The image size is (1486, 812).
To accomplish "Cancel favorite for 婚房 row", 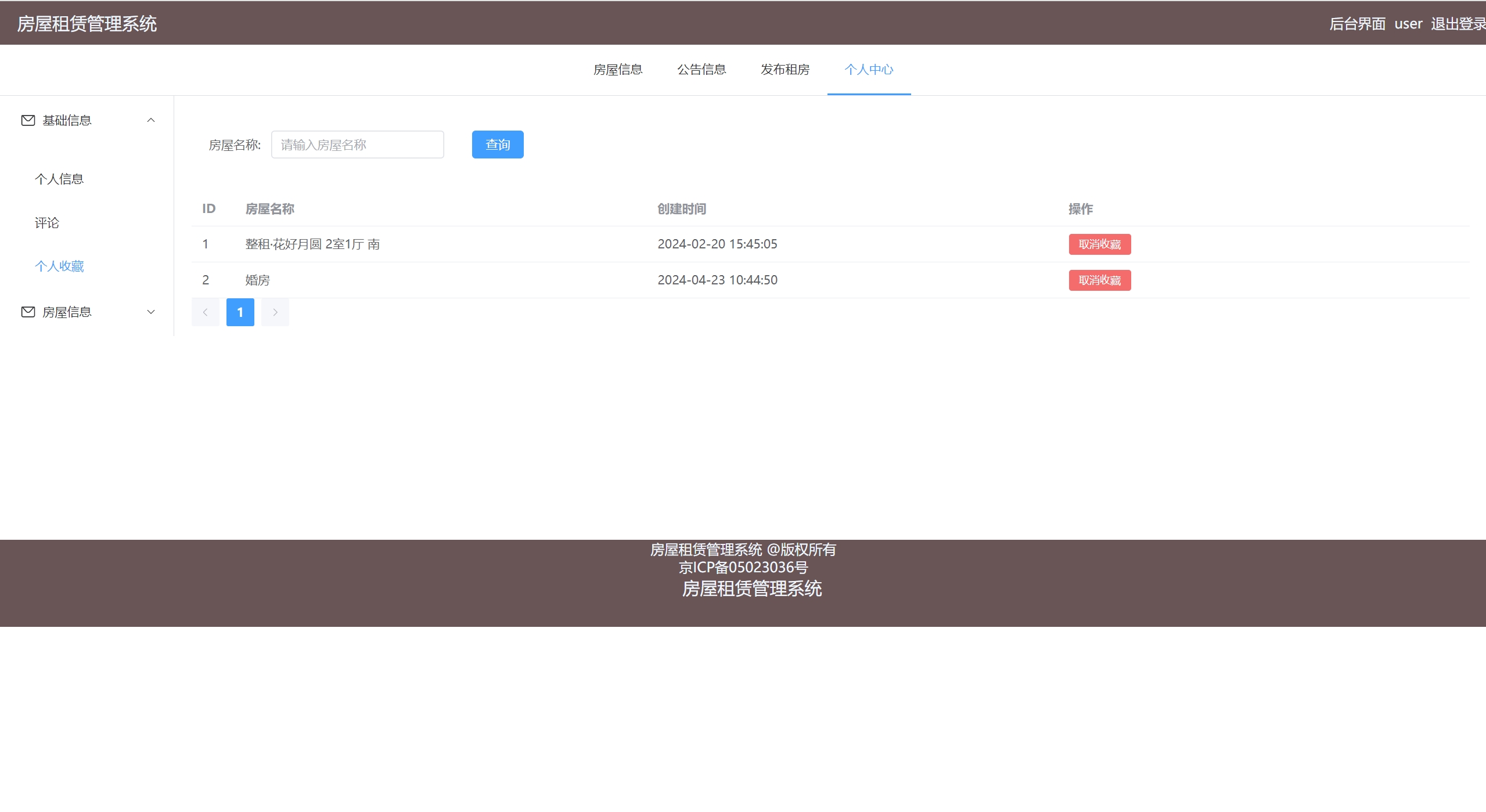I will point(1099,280).
